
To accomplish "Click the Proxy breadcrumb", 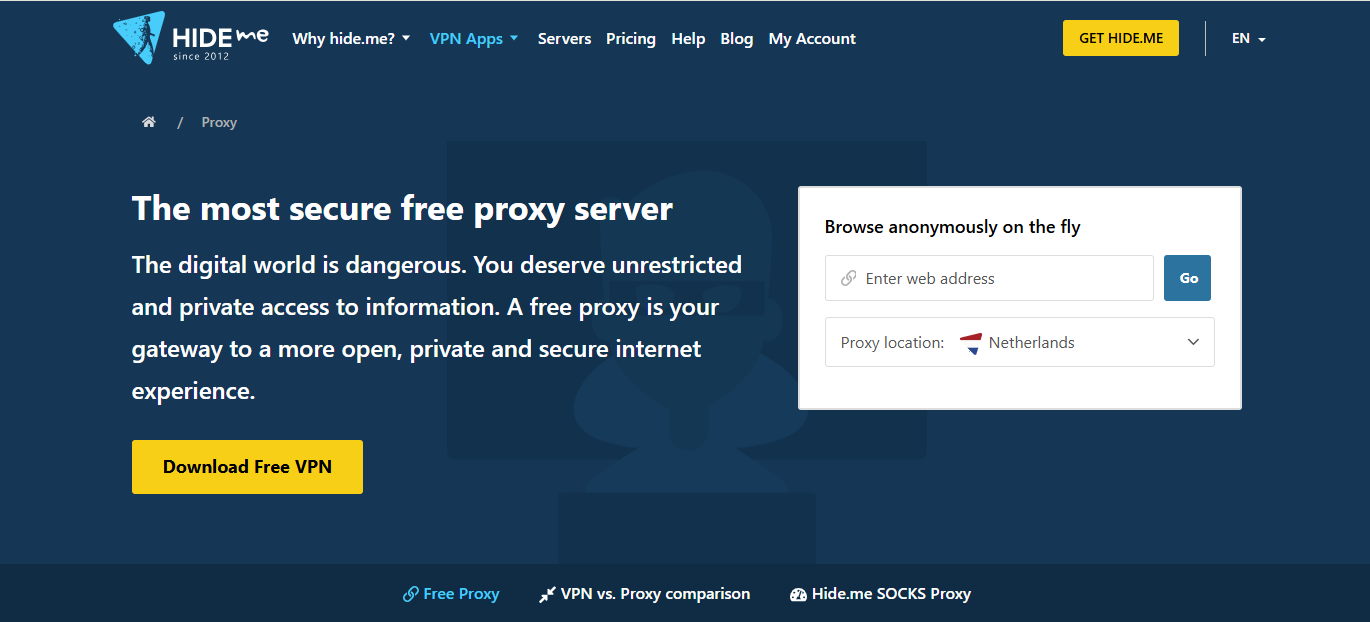I will 219,122.
